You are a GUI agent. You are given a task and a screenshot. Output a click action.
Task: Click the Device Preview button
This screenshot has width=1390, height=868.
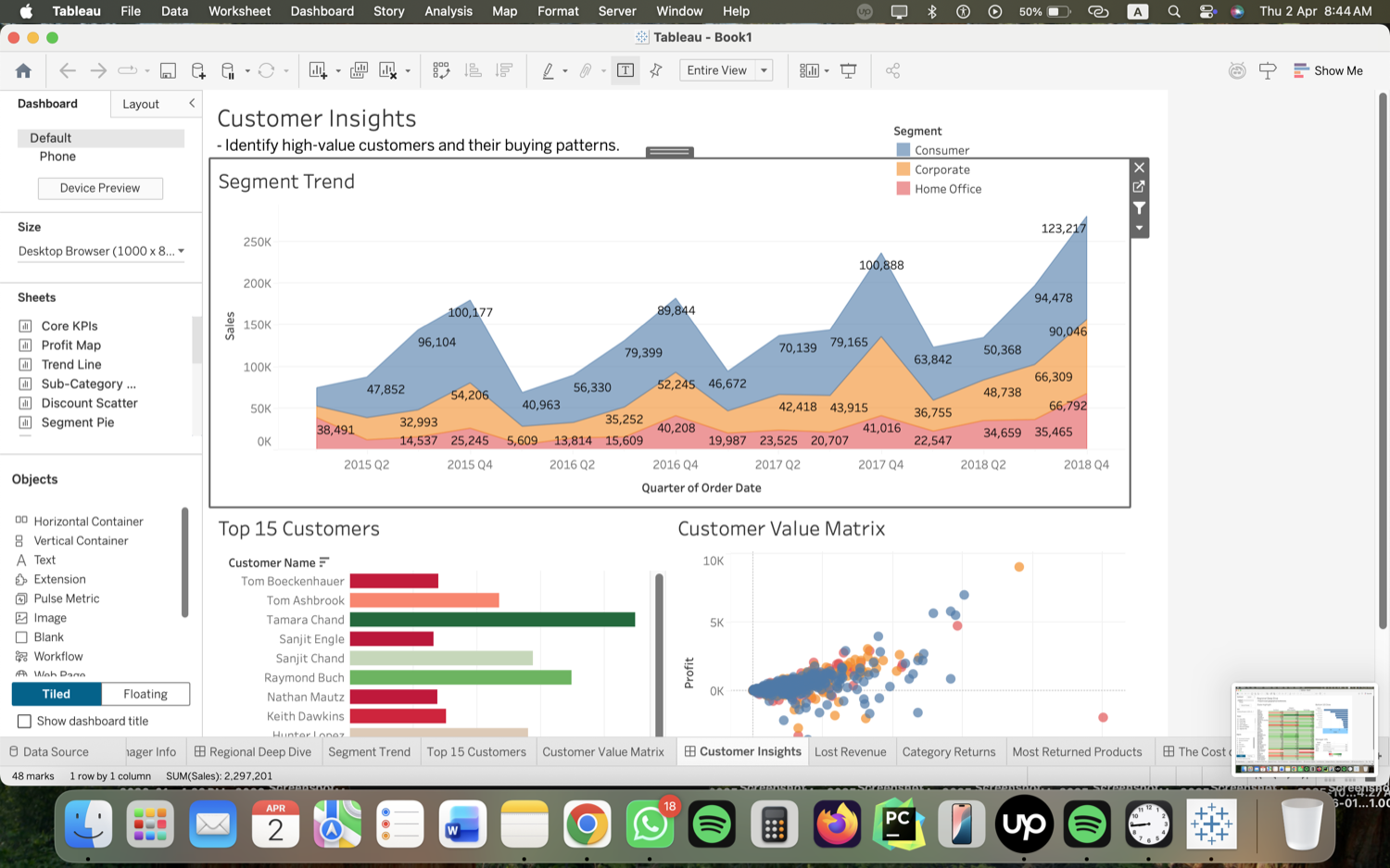(x=100, y=188)
